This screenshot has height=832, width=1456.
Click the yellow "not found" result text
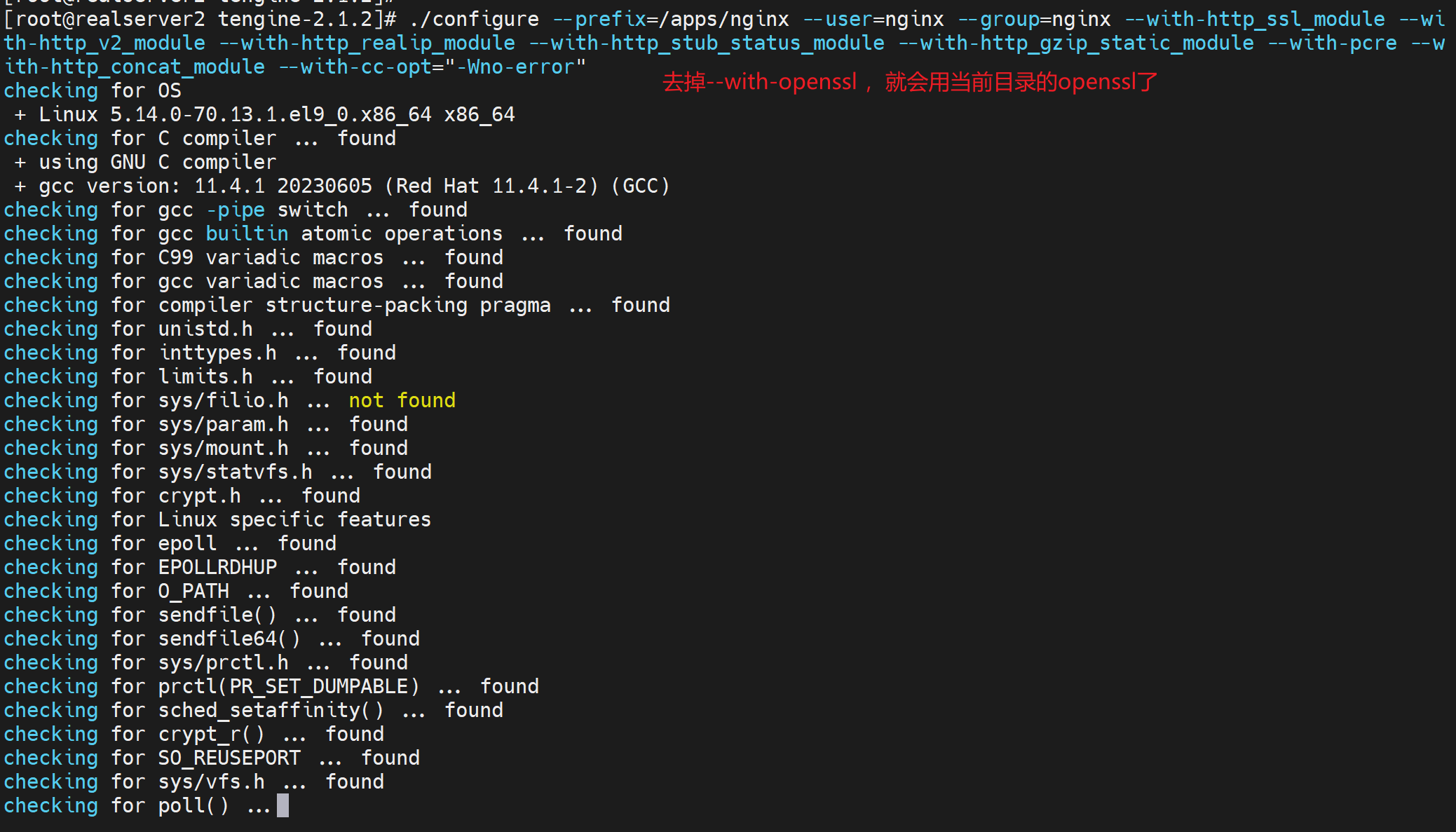tap(402, 400)
